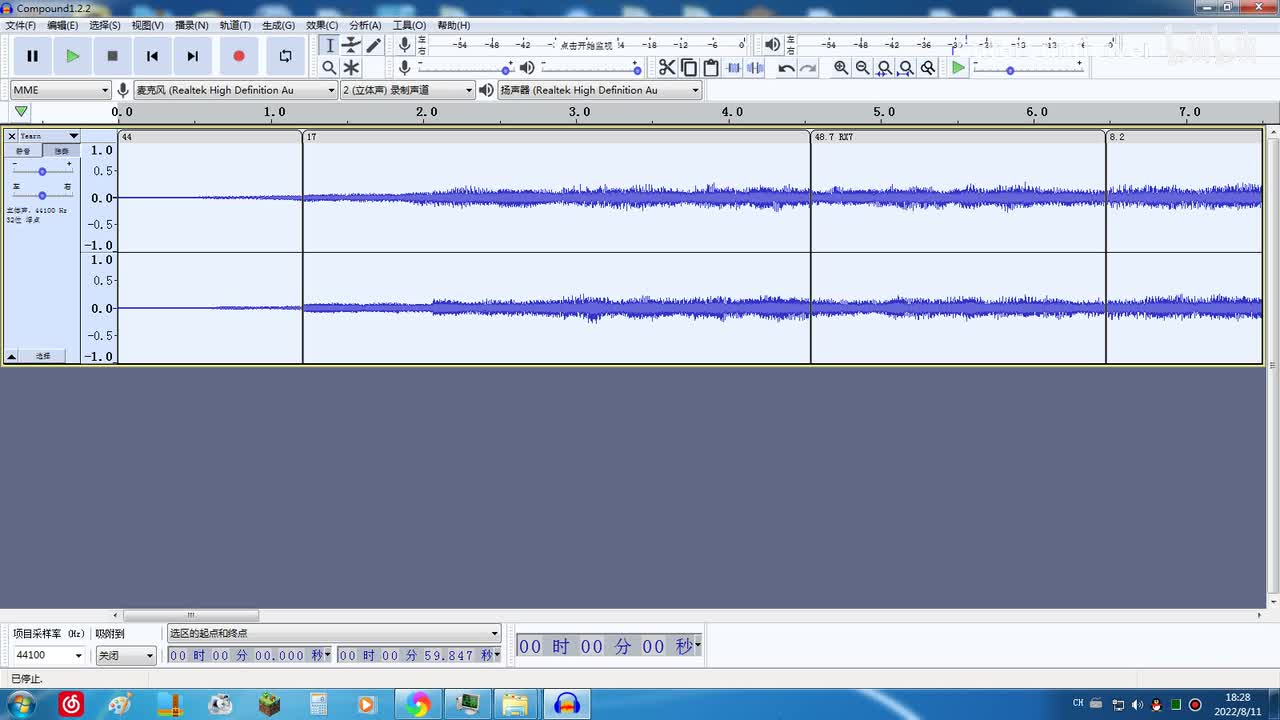
Task: Open the 效果(C) menu
Action: 322,25
